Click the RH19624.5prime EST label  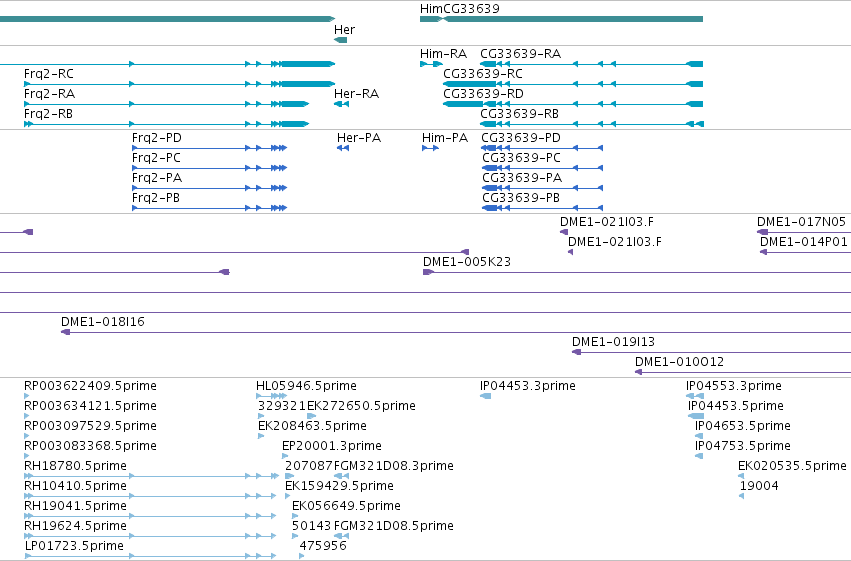pos(75,526)
